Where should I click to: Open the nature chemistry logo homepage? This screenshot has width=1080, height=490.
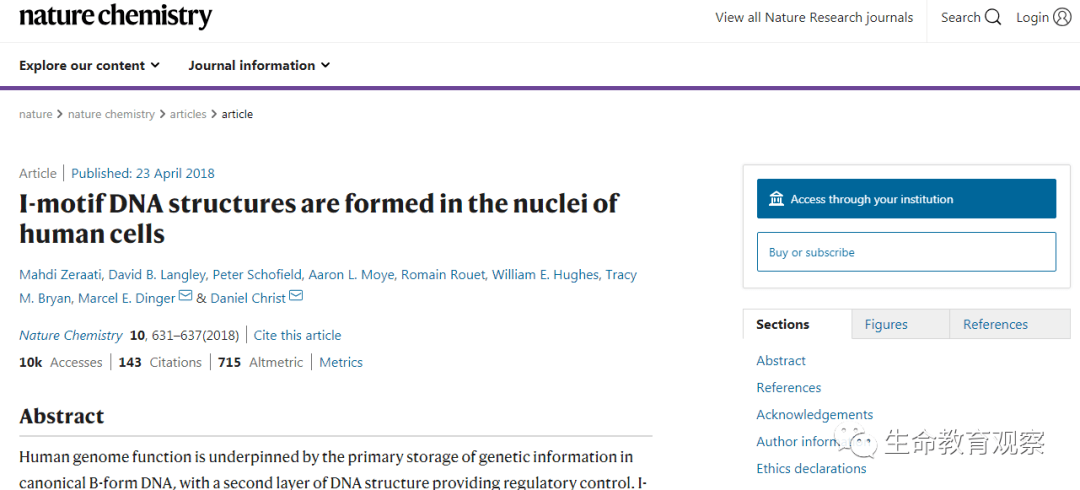coord(116,17)
